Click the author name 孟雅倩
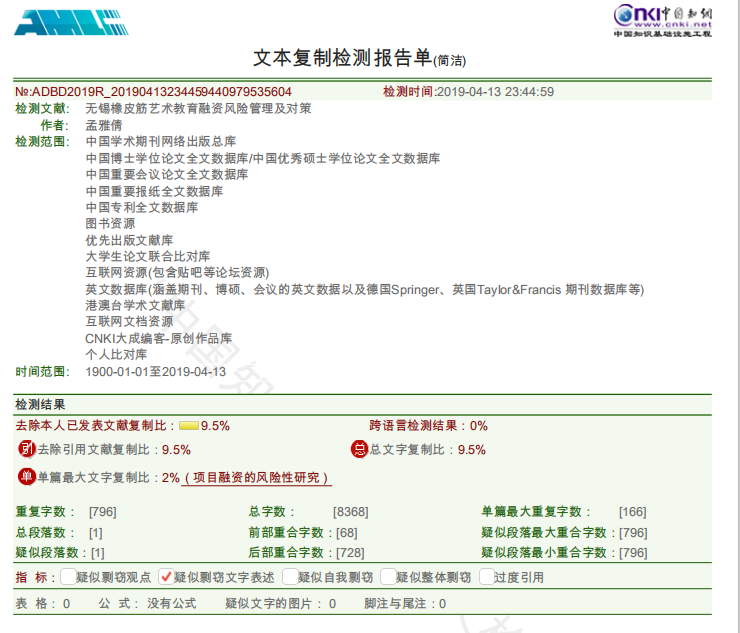 [x=104, y=125]
